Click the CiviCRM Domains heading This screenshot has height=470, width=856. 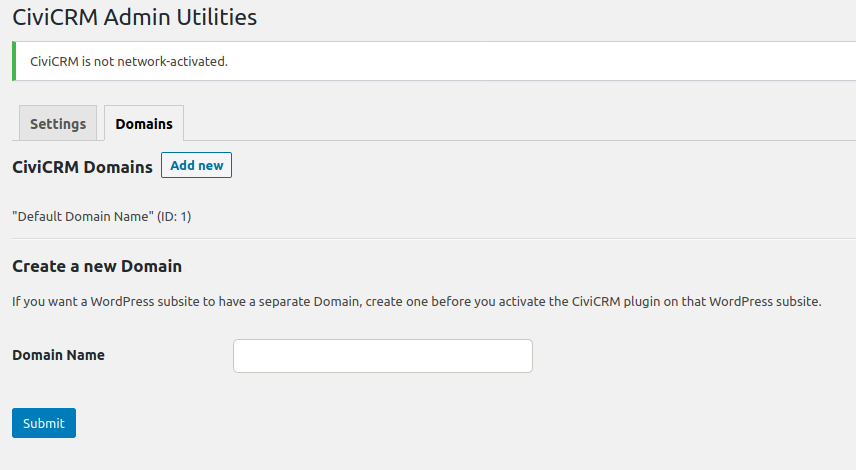coord(82,167)
